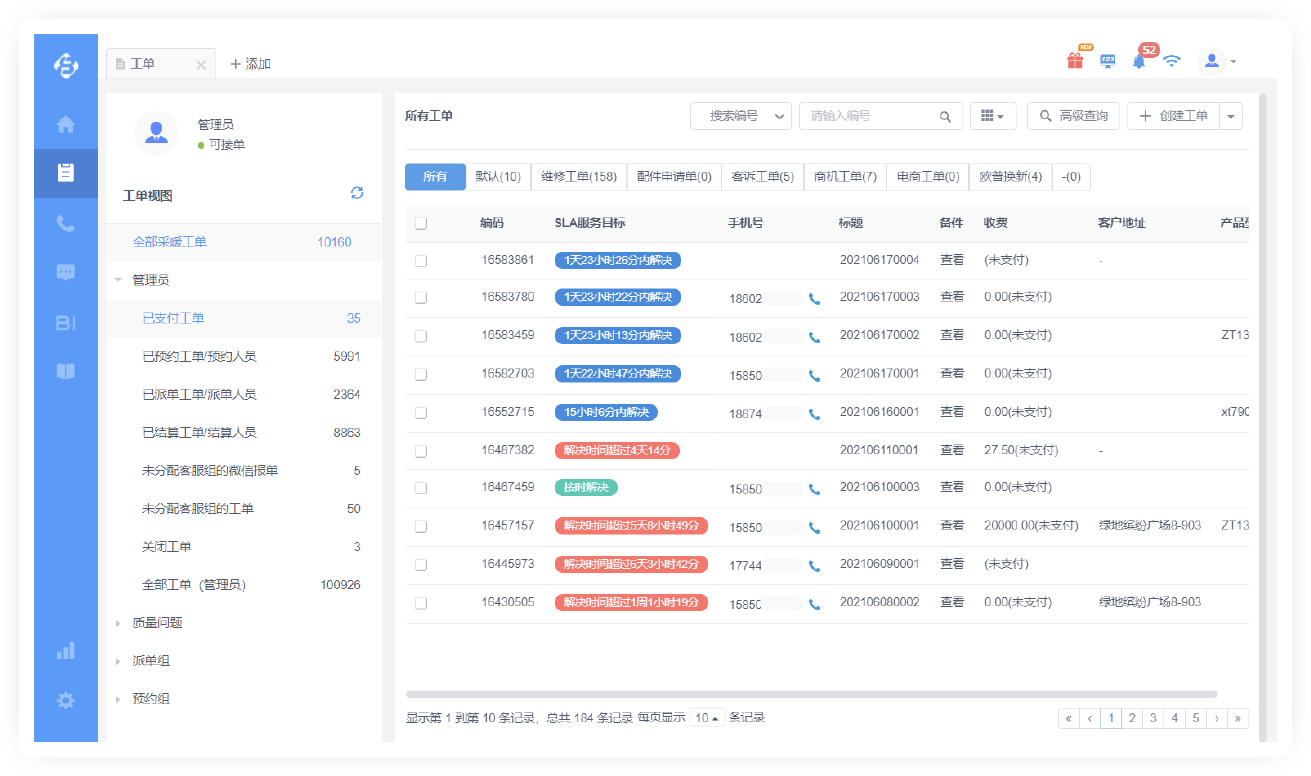Call phone number for ticket 16583780

point(814,298)
